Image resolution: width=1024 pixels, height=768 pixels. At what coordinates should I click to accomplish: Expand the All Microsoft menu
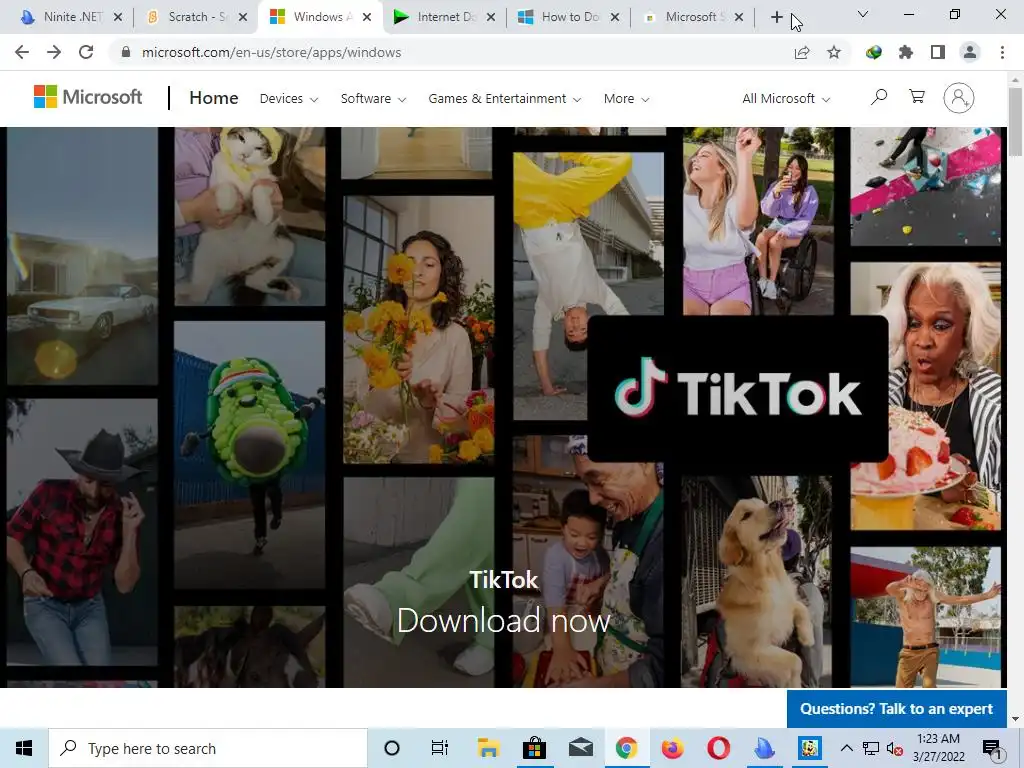click(x=786, y=99)
